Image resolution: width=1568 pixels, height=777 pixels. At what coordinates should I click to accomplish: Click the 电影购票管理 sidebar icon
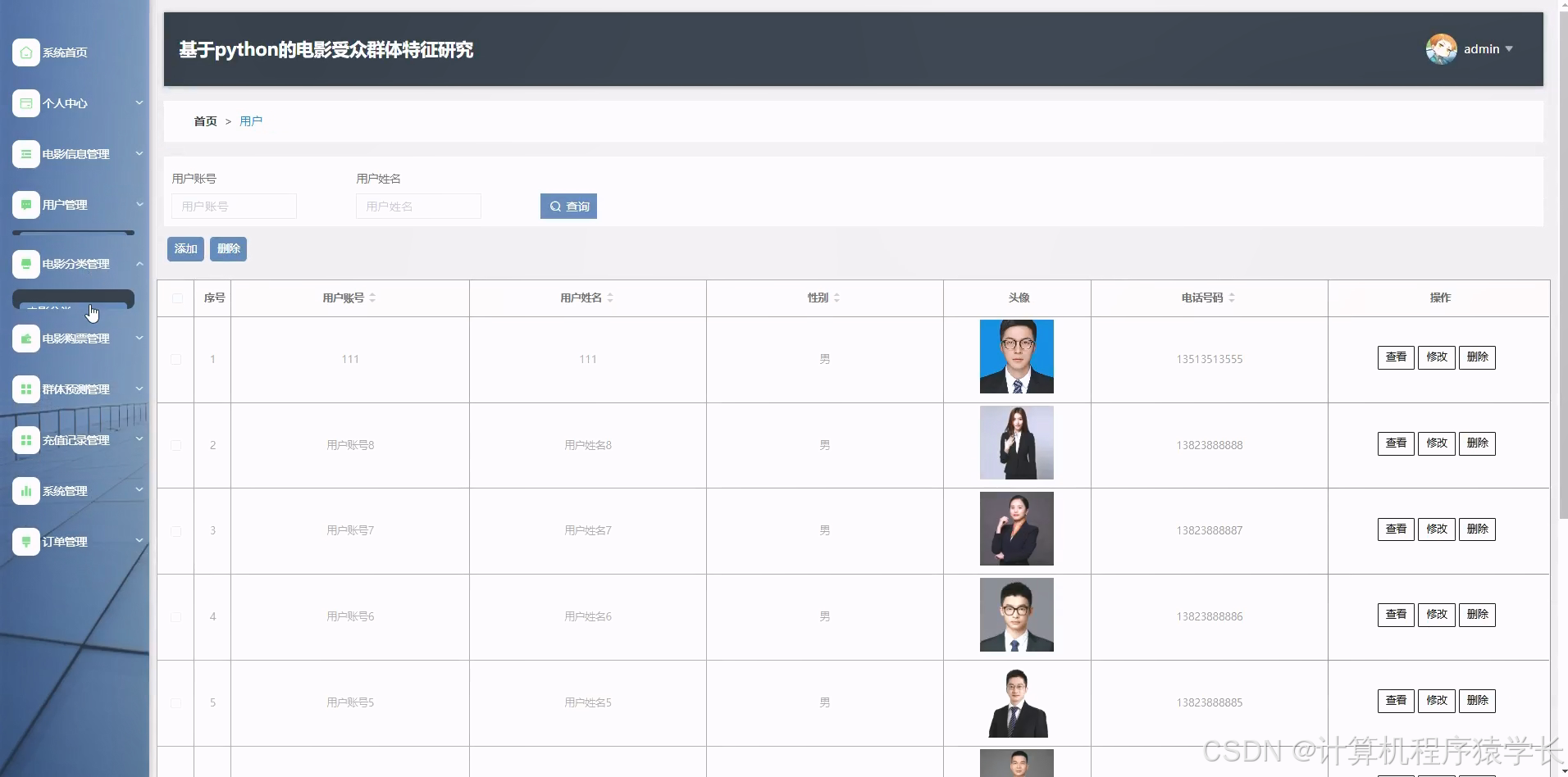click(26, 339)
